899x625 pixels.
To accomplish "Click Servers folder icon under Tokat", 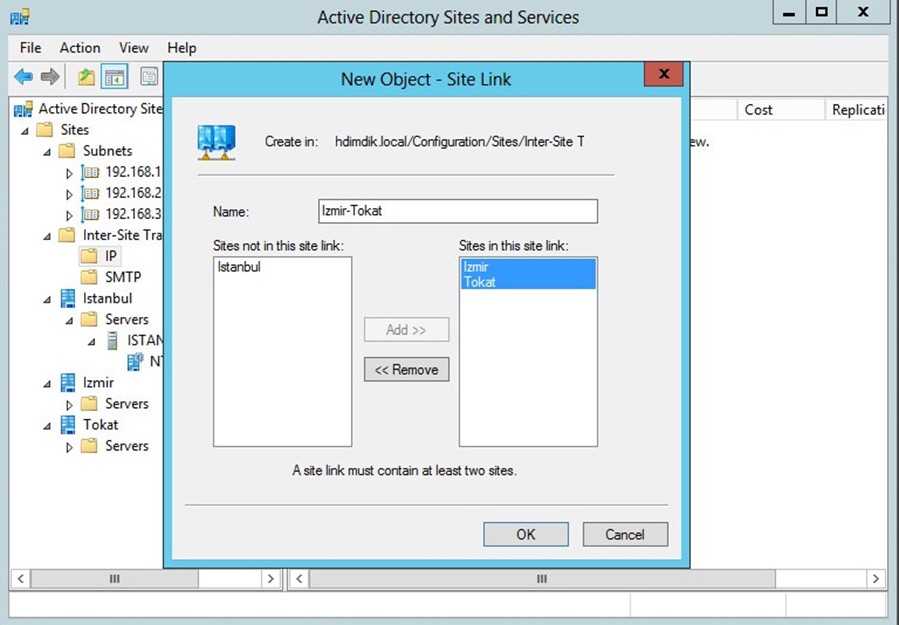I will click(x=89, y=446).
